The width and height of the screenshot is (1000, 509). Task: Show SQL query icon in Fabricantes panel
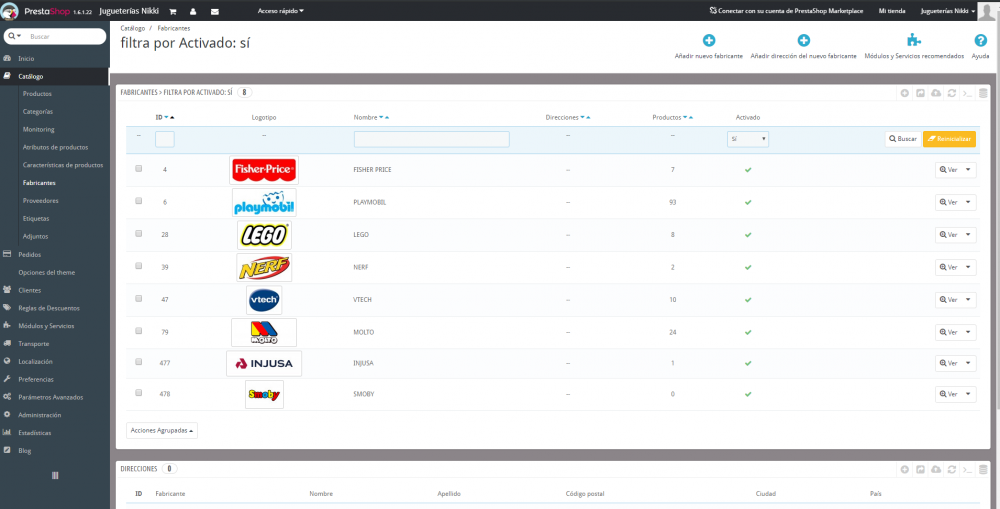[x=967, y=93]
